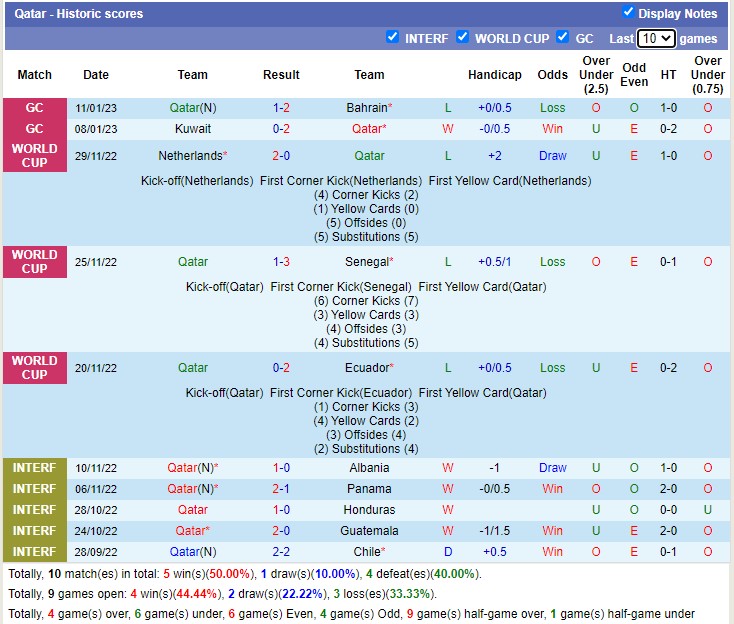
Task: Click the Chile team name
Action: (x=367, y=552)
